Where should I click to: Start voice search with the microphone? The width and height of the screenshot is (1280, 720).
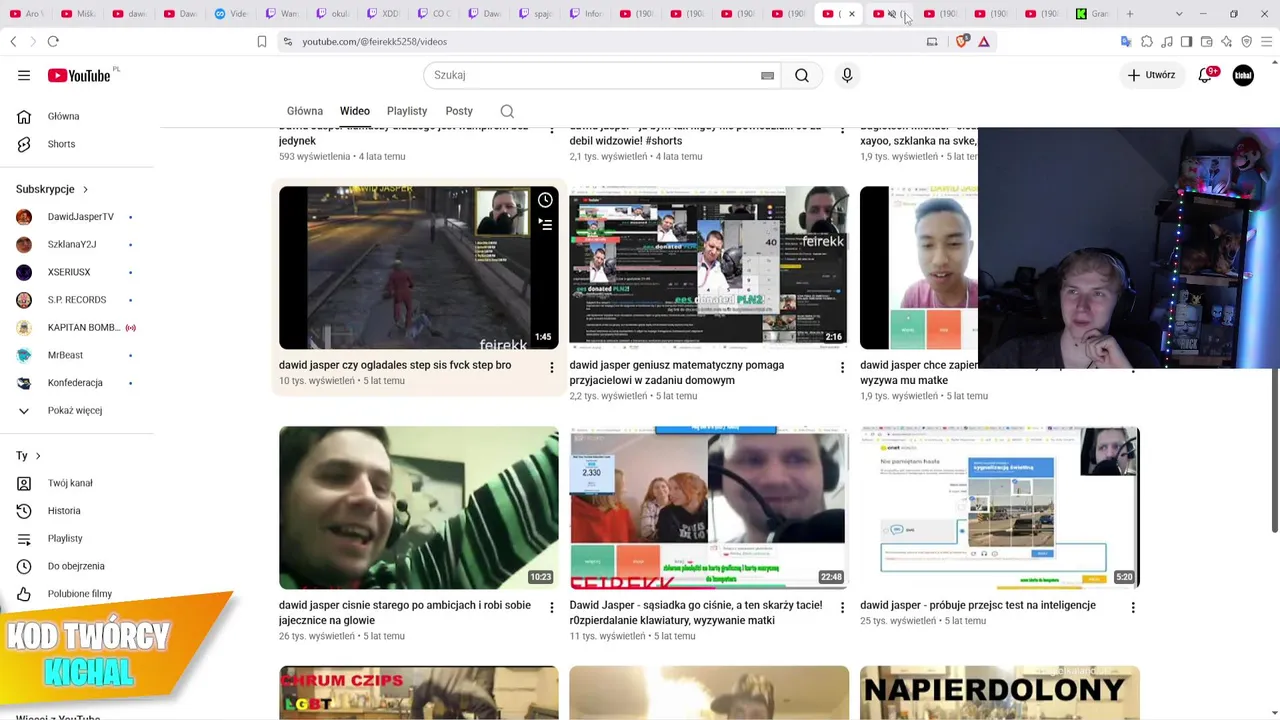point(847,75)
